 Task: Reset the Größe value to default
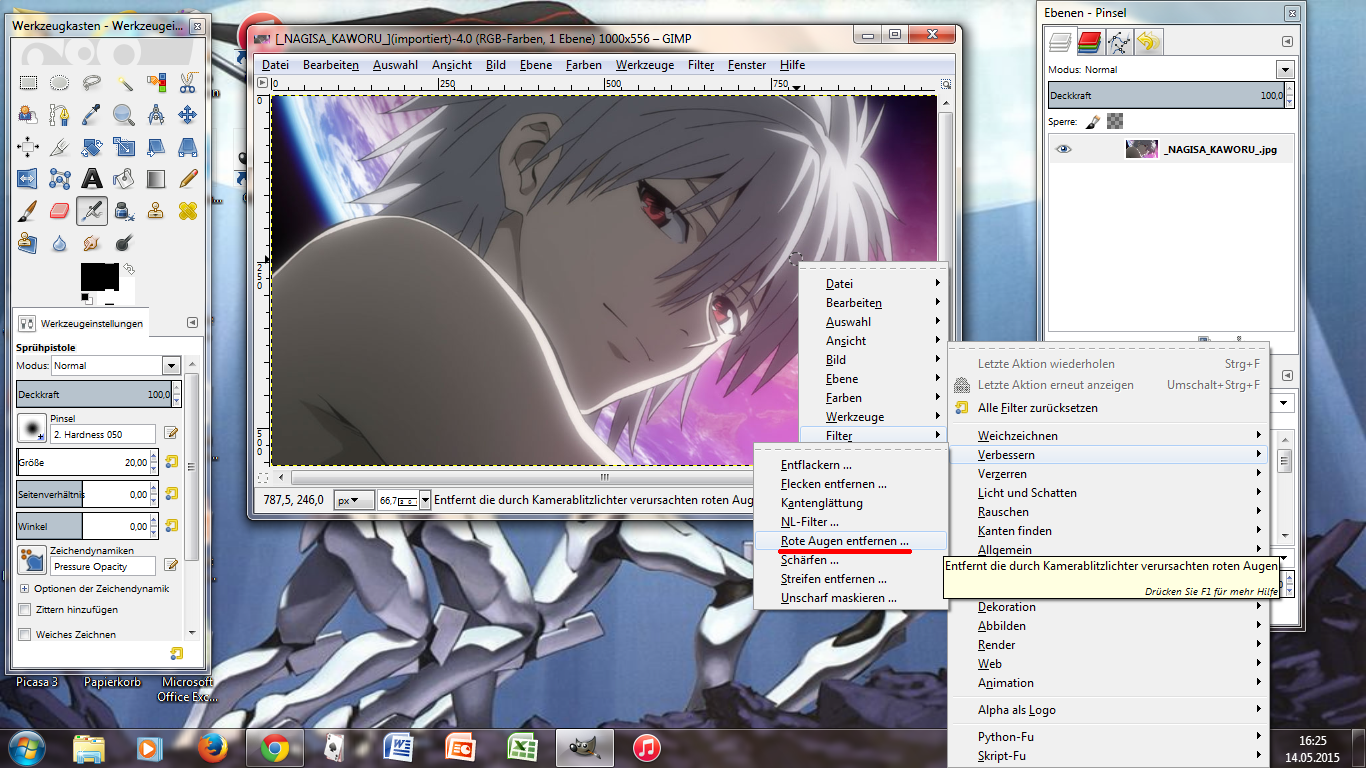(x=171, y=462)
